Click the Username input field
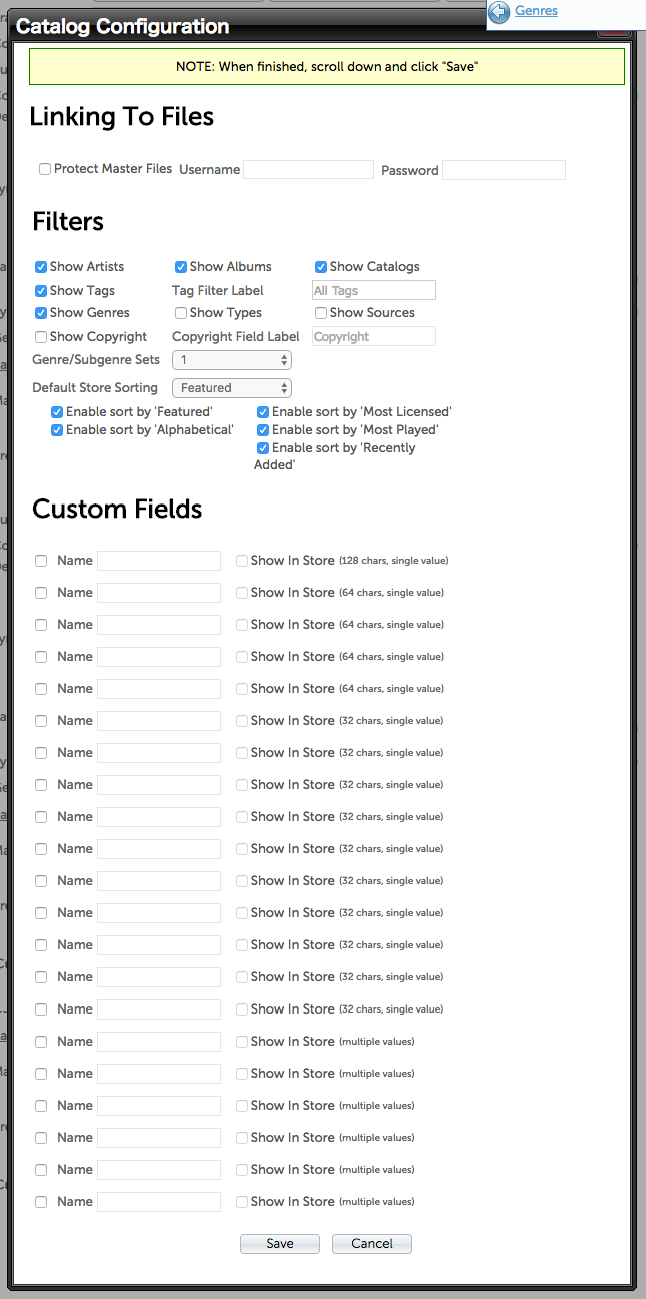The image size is (646, 1299). click(x=308, y=170)
